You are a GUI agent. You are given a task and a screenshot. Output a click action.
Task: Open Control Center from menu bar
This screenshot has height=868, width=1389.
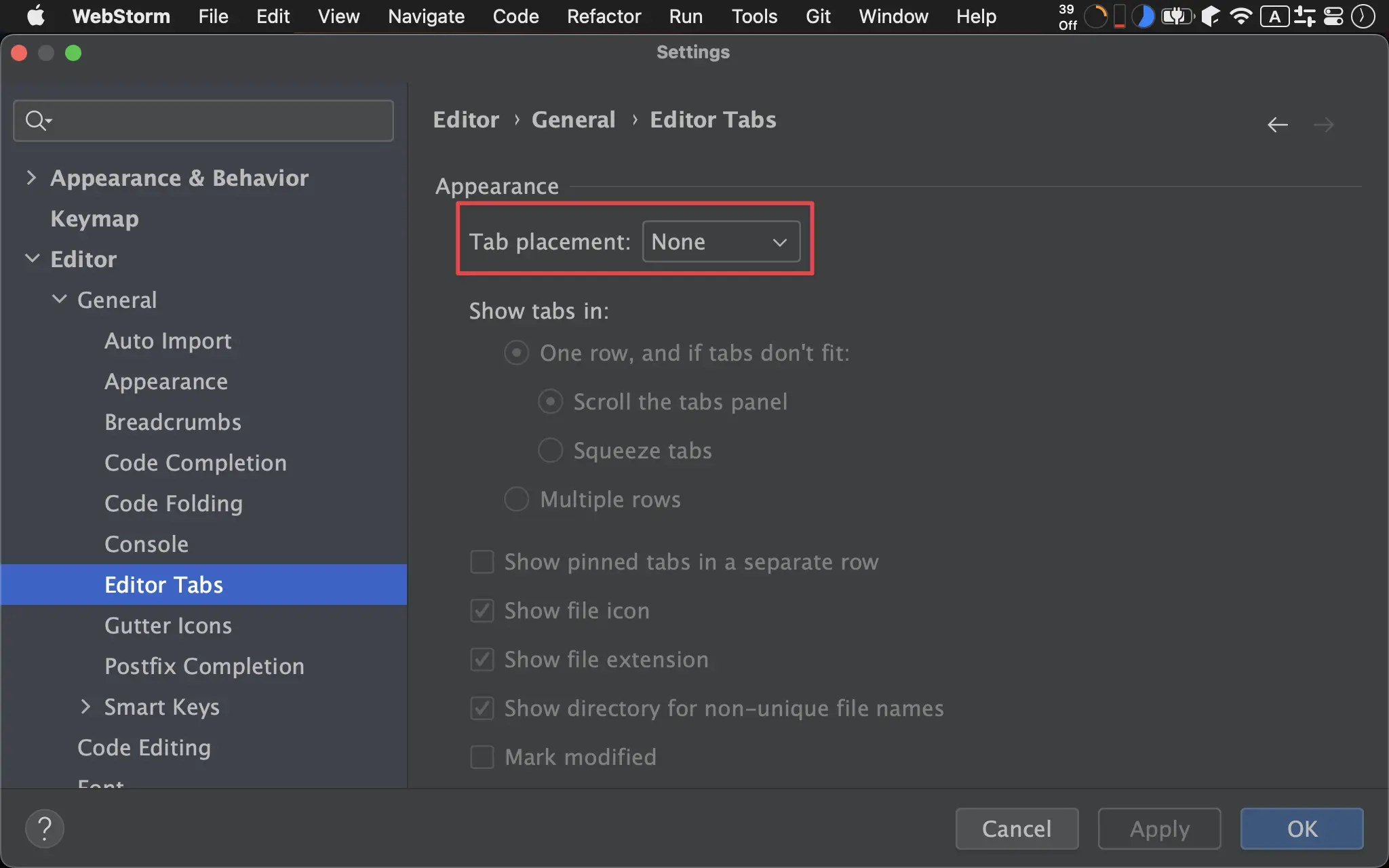click(1333, 16)
